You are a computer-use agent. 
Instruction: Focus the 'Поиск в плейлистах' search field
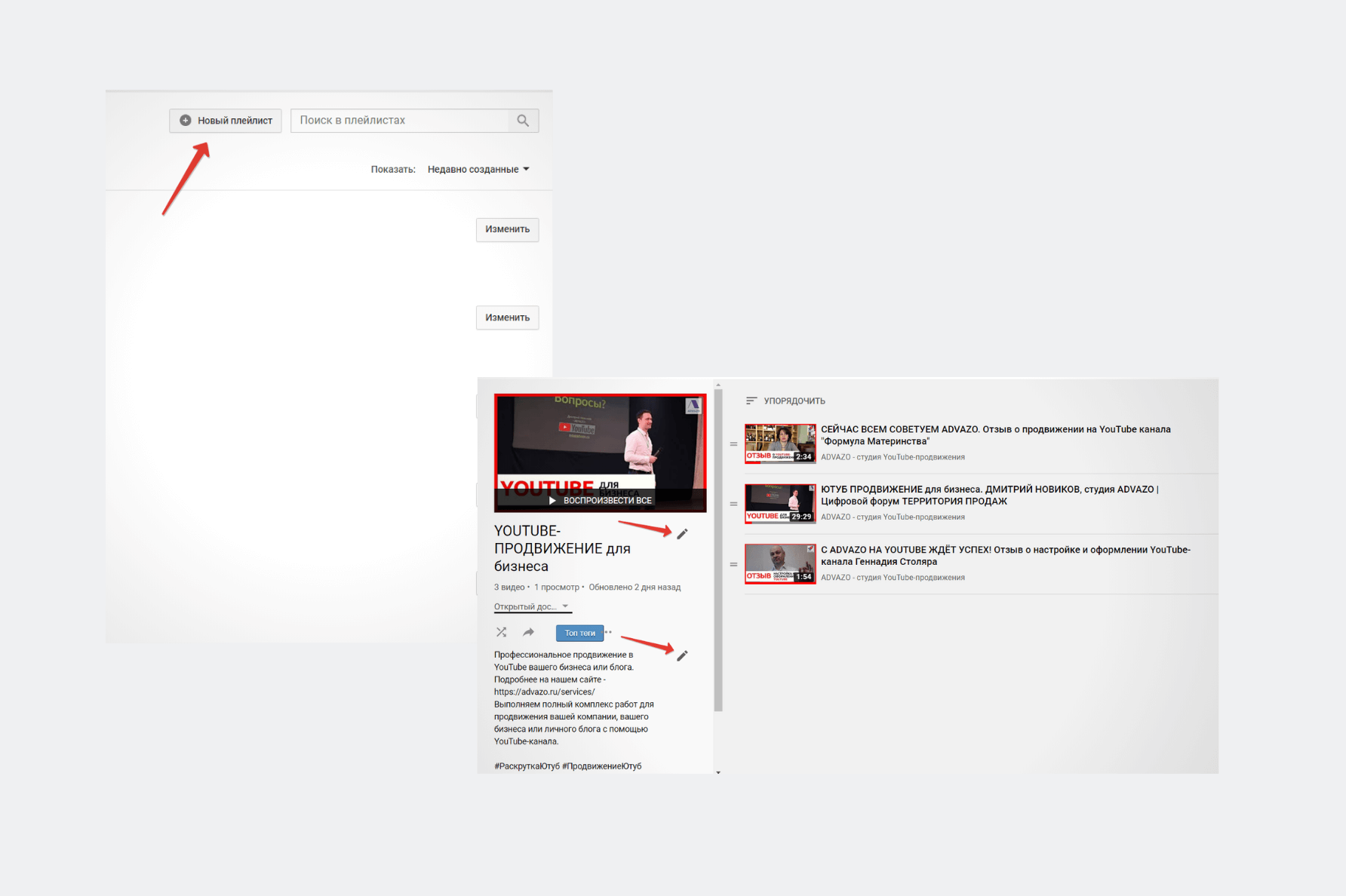[x=400, y=121]
